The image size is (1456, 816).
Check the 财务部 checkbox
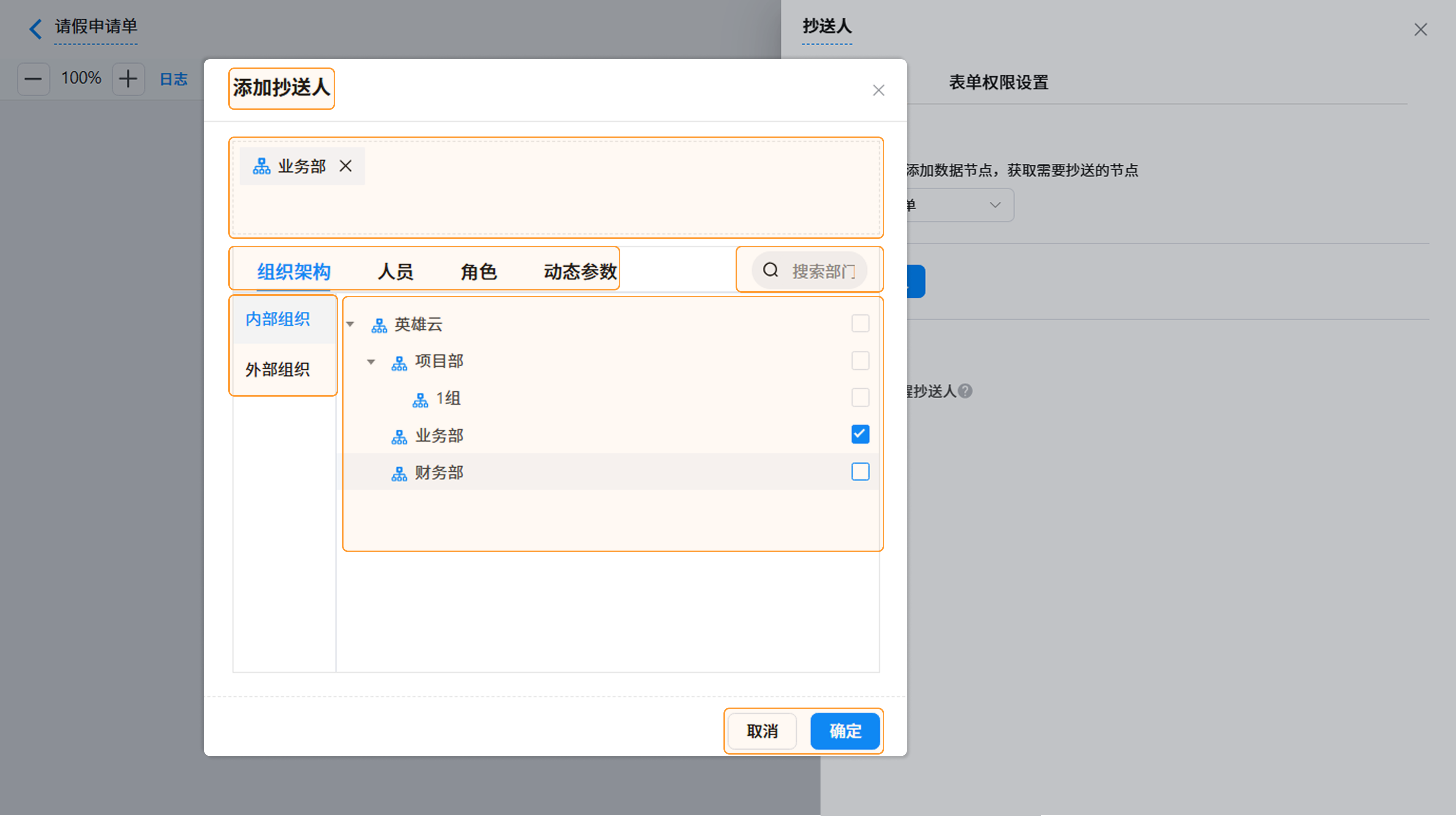click(860, 472)
